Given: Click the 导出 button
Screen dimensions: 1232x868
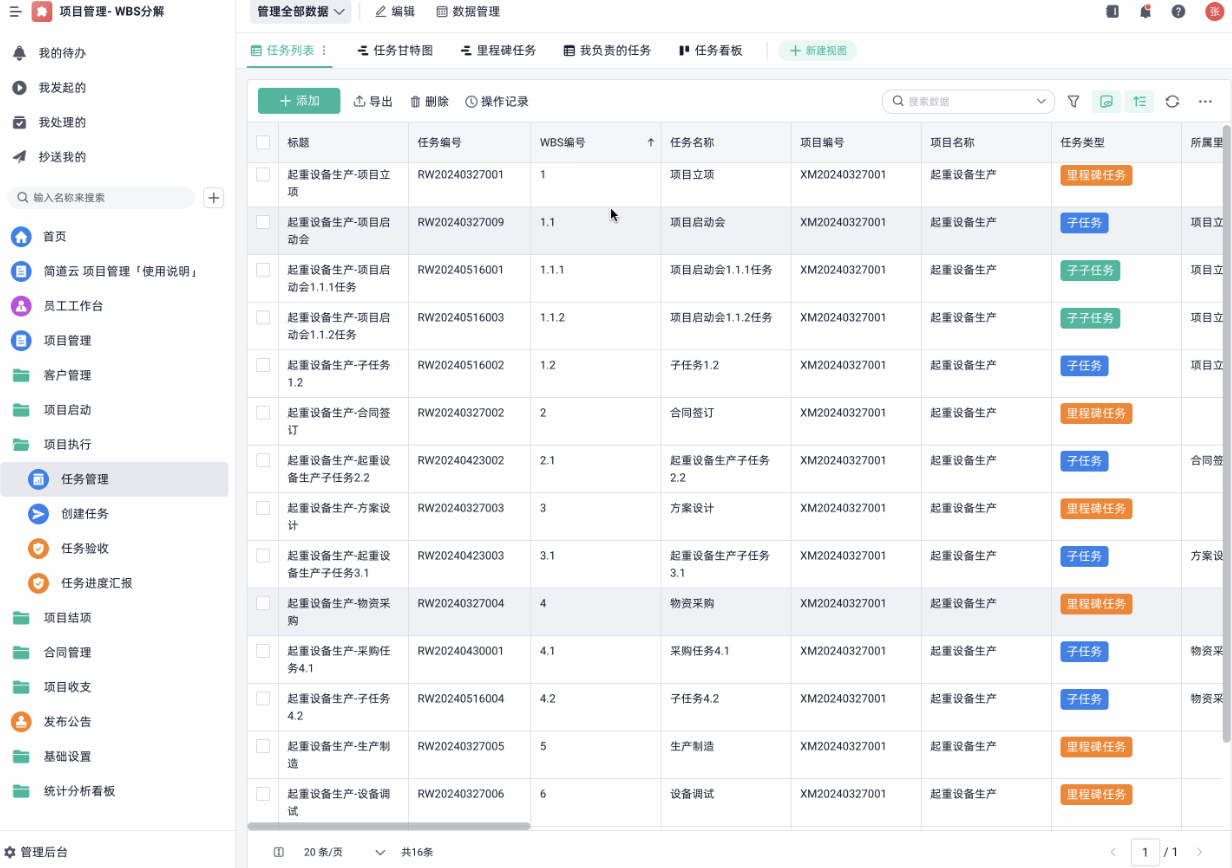Looking at the screenshot, I should click(373, 101).
